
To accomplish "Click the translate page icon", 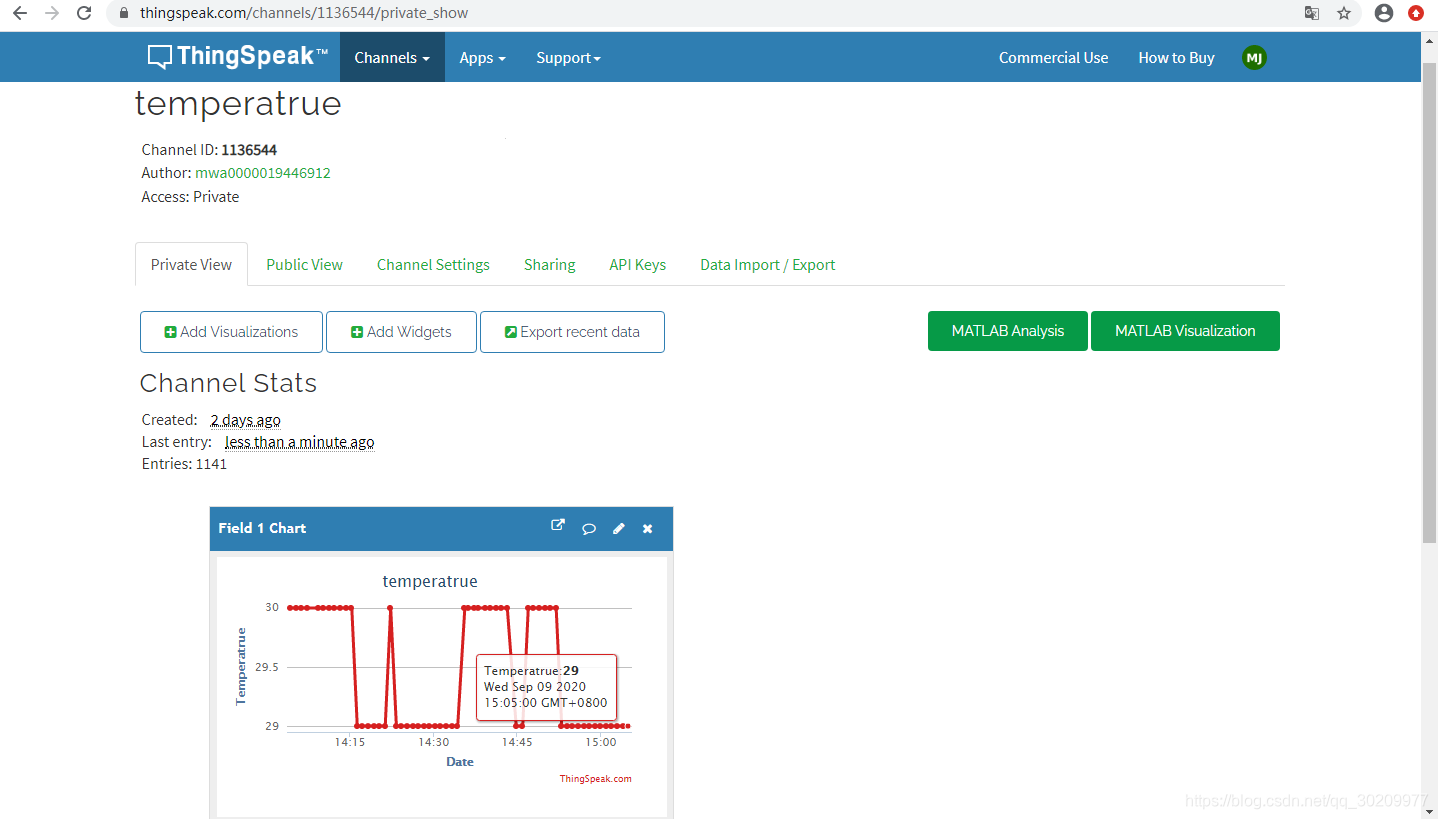I will 1311,13.
